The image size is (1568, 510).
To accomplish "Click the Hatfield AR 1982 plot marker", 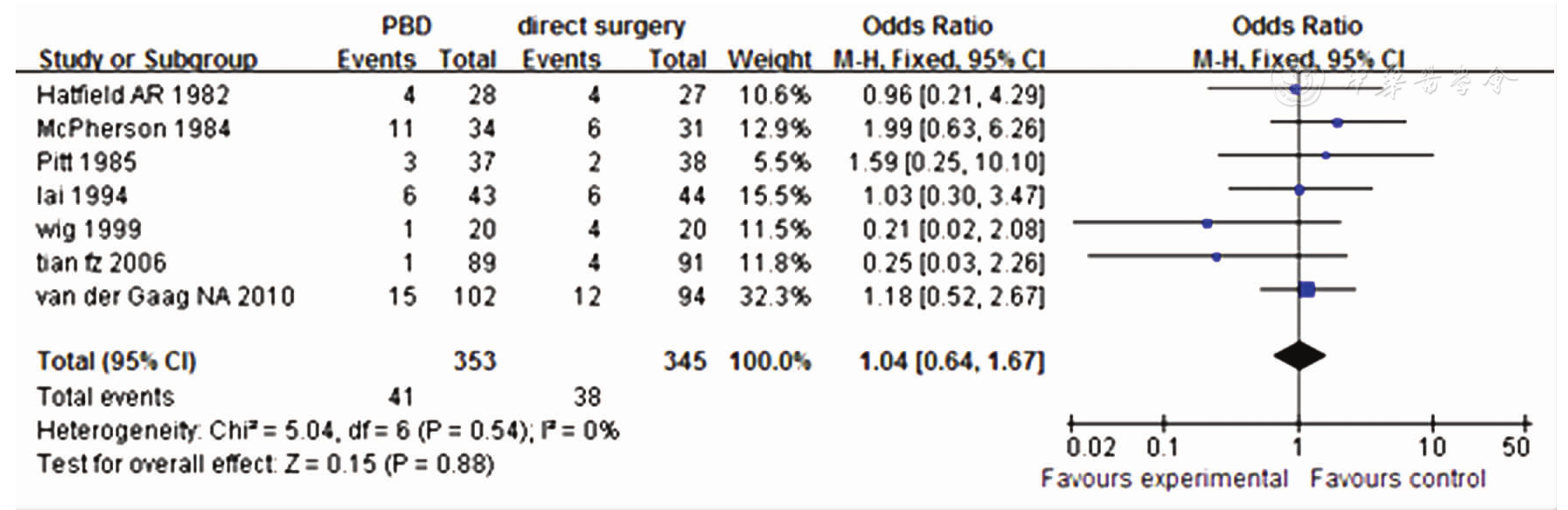I will tap(1296, 89).
